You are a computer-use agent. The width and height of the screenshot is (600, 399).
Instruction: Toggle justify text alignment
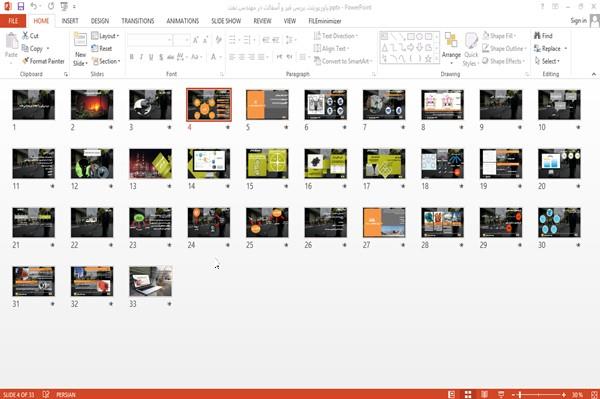point(261,57)
